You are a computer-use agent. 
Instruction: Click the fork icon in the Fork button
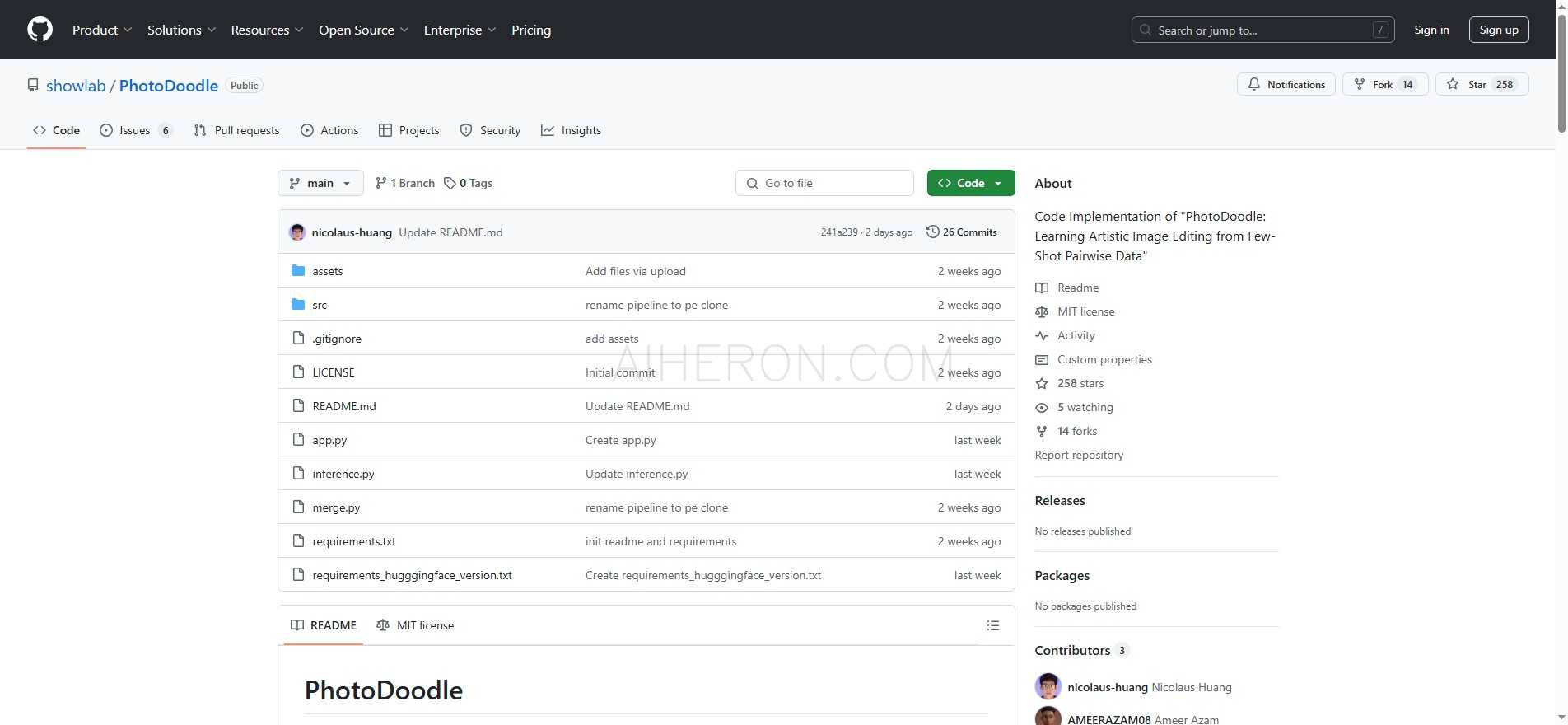click(x=1360, y=84)
